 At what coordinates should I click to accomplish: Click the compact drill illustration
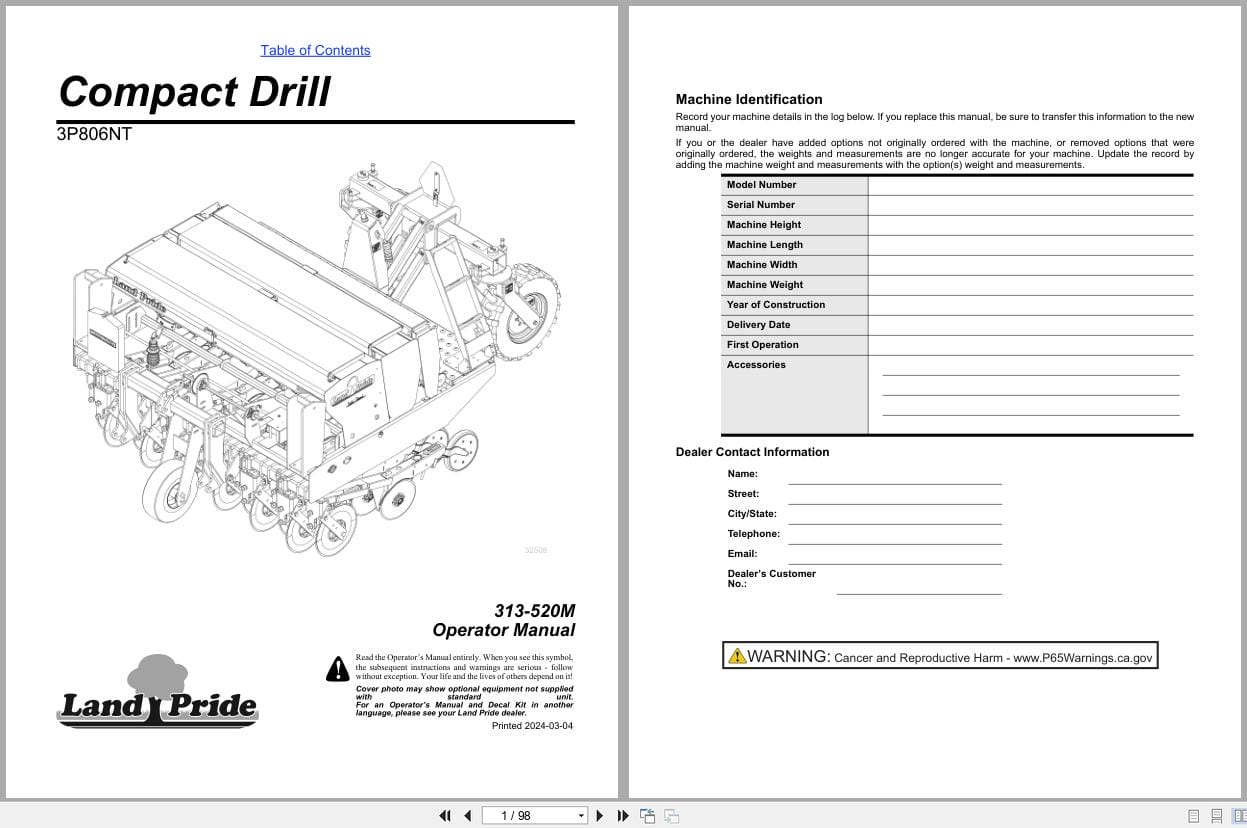tap(315, 358)
